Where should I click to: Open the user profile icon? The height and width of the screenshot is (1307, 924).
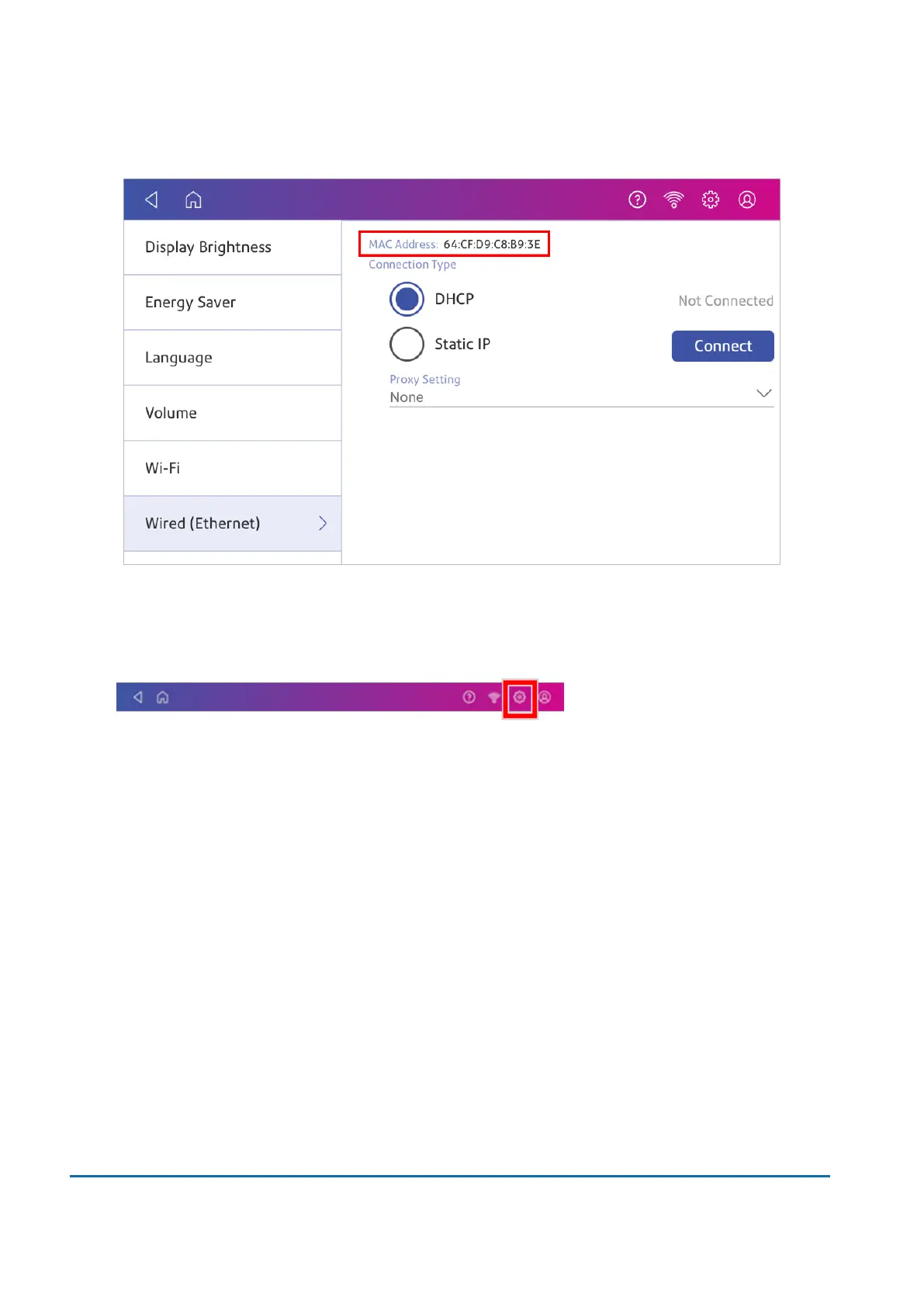[x=746, y=200]
